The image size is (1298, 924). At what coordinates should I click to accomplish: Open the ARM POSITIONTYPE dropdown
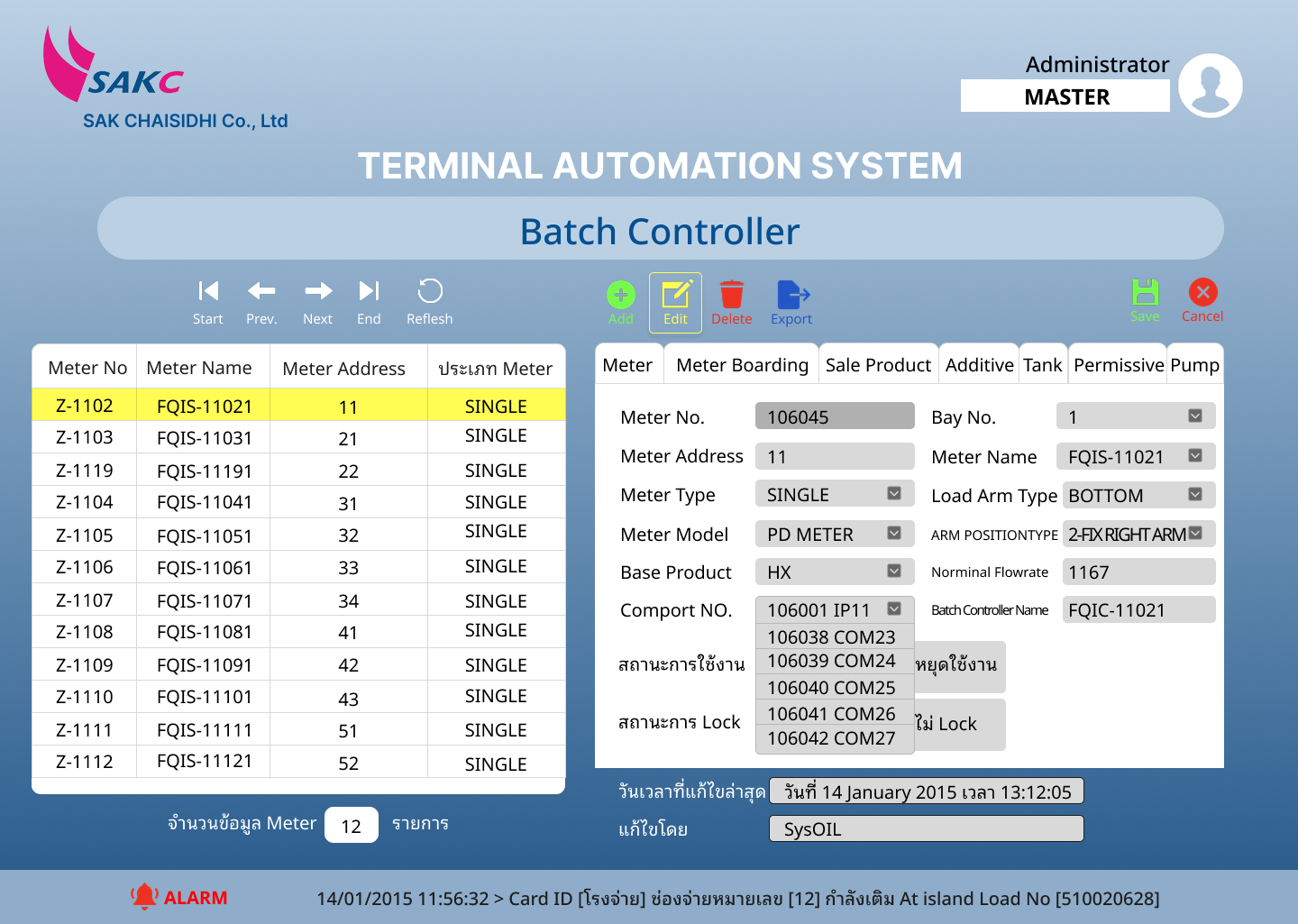click(x=1195, y=533)
